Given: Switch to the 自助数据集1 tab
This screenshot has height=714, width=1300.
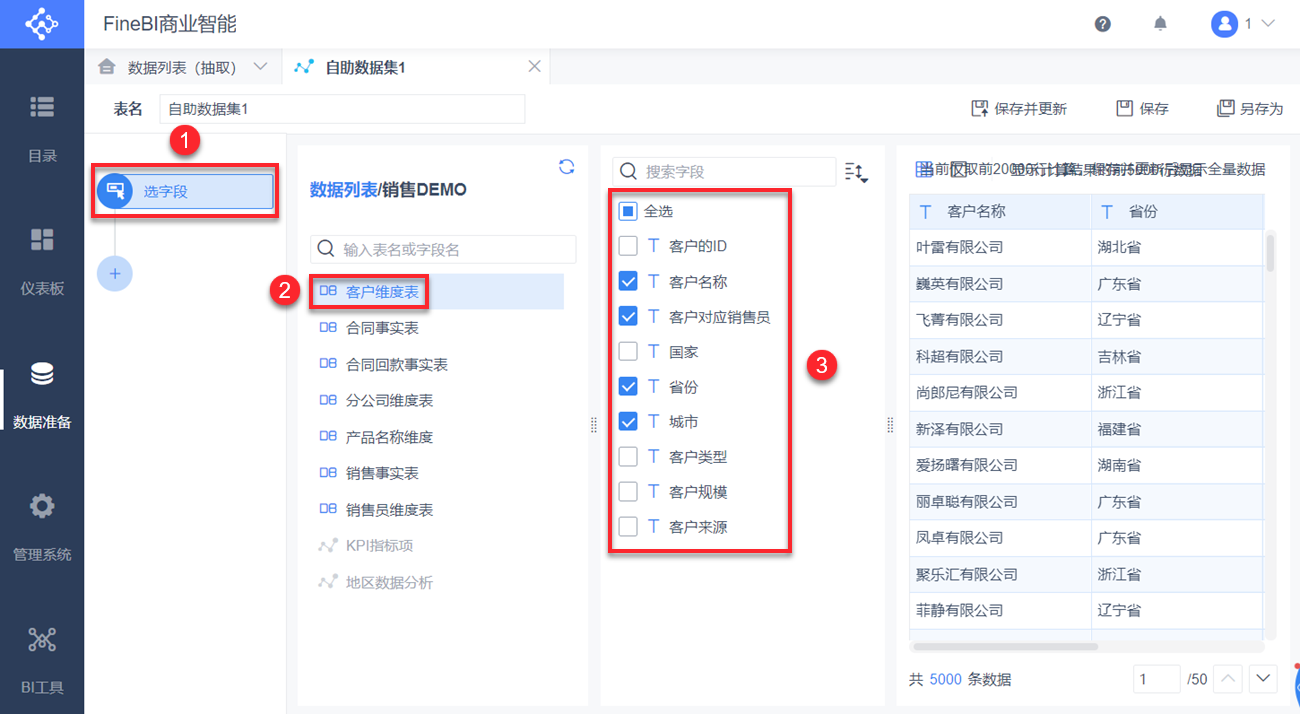Looking at the screenshot, I should 365,67.
